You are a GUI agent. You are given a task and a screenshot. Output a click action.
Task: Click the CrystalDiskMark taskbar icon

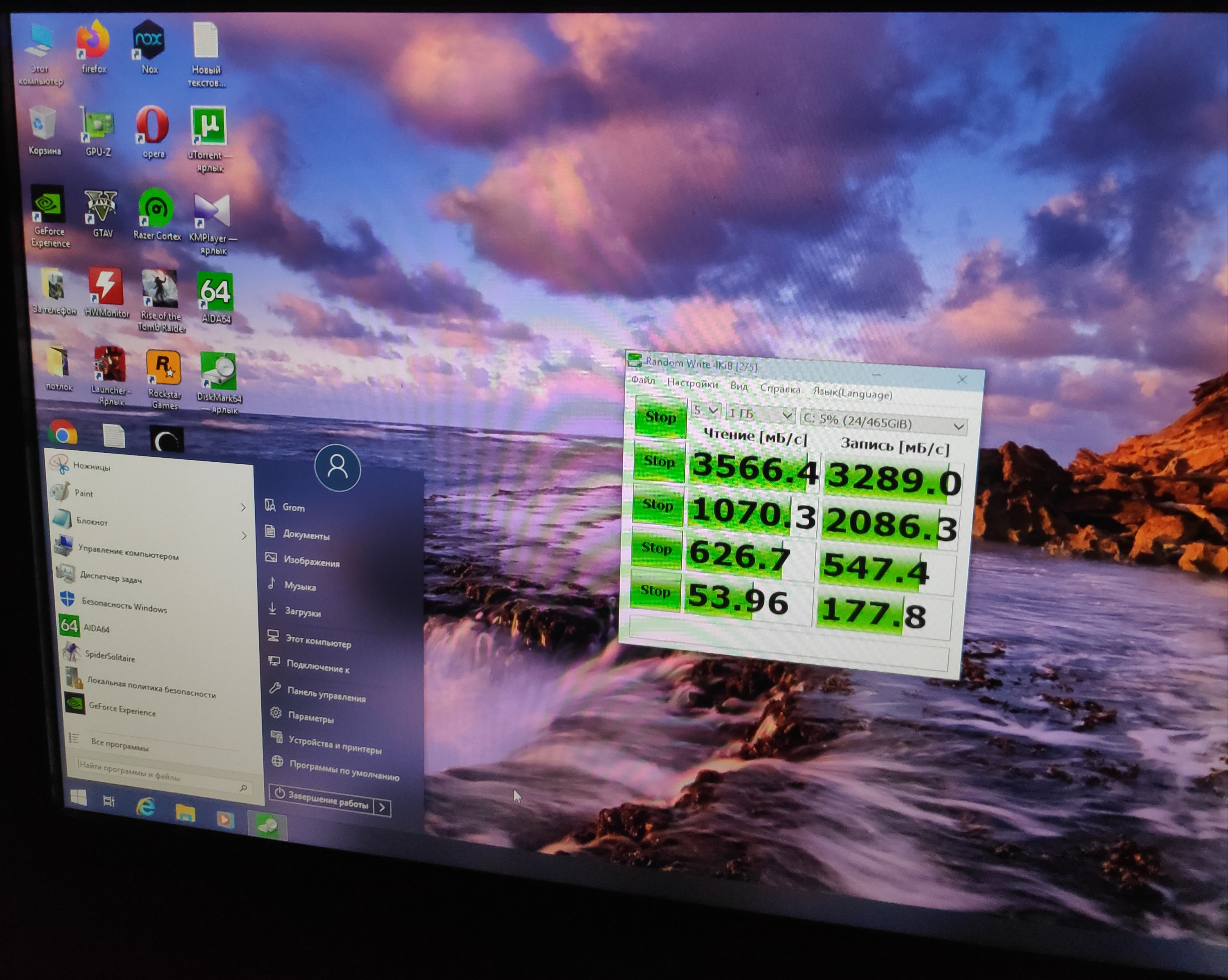point(267,825)
